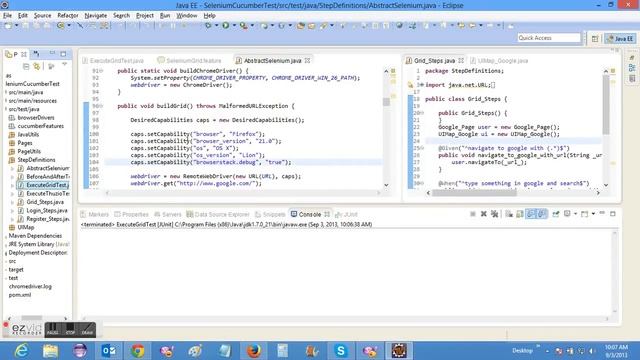Click the second view tab beside Package Explorer

click(x=36, y=54)
